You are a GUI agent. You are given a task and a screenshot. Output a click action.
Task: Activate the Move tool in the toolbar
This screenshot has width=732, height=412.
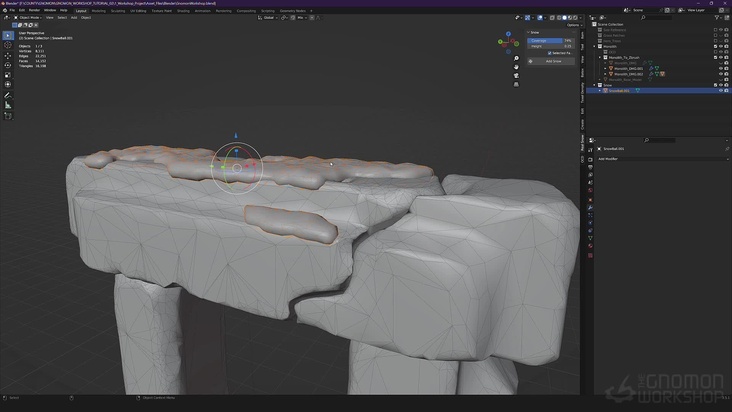pos(8,56)
